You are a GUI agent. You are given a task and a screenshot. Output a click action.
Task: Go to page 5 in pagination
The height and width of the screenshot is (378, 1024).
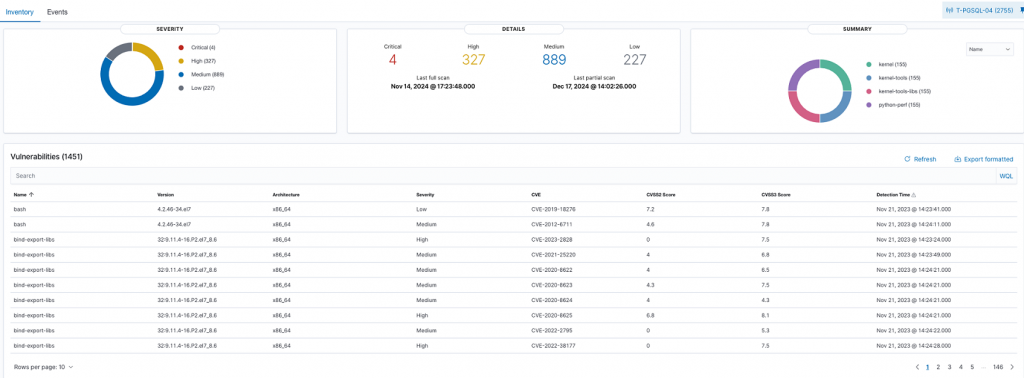pos(972,367)
